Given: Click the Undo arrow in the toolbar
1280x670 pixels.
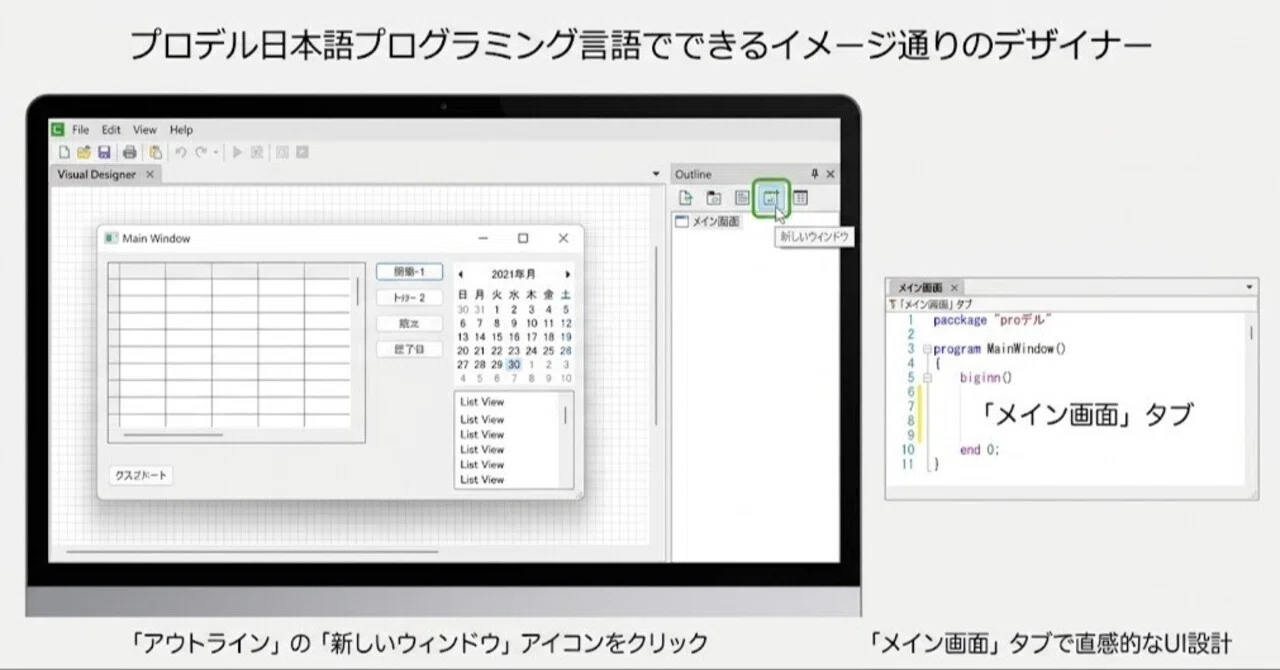Looking at the screenshot, I should (x=181, y=152).
